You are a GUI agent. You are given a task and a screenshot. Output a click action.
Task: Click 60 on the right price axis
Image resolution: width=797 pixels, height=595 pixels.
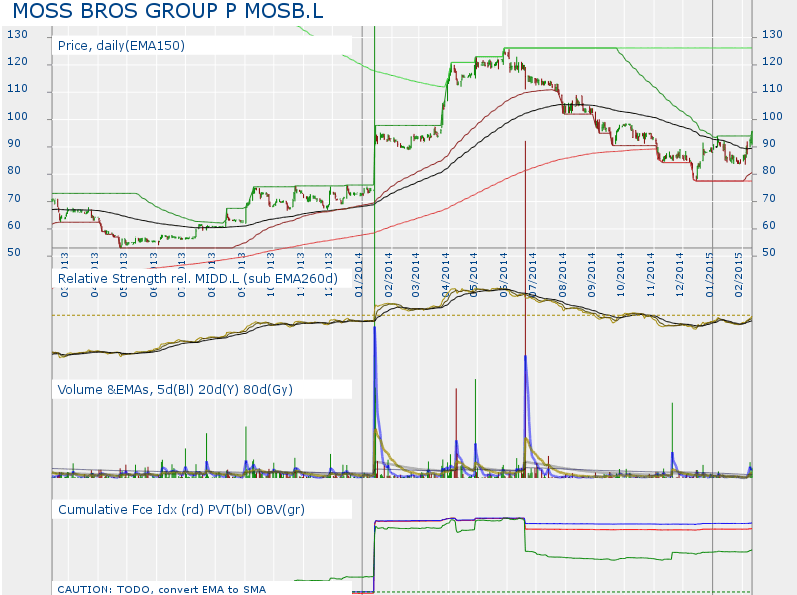tap(769, 225)
